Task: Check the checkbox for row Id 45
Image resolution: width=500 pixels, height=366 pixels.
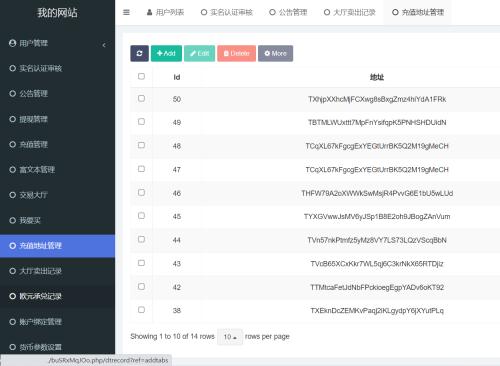Action: [141, 216]
